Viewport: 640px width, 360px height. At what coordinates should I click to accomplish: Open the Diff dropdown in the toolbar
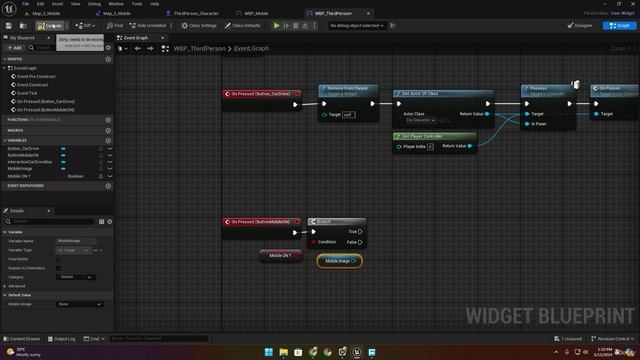85,26
